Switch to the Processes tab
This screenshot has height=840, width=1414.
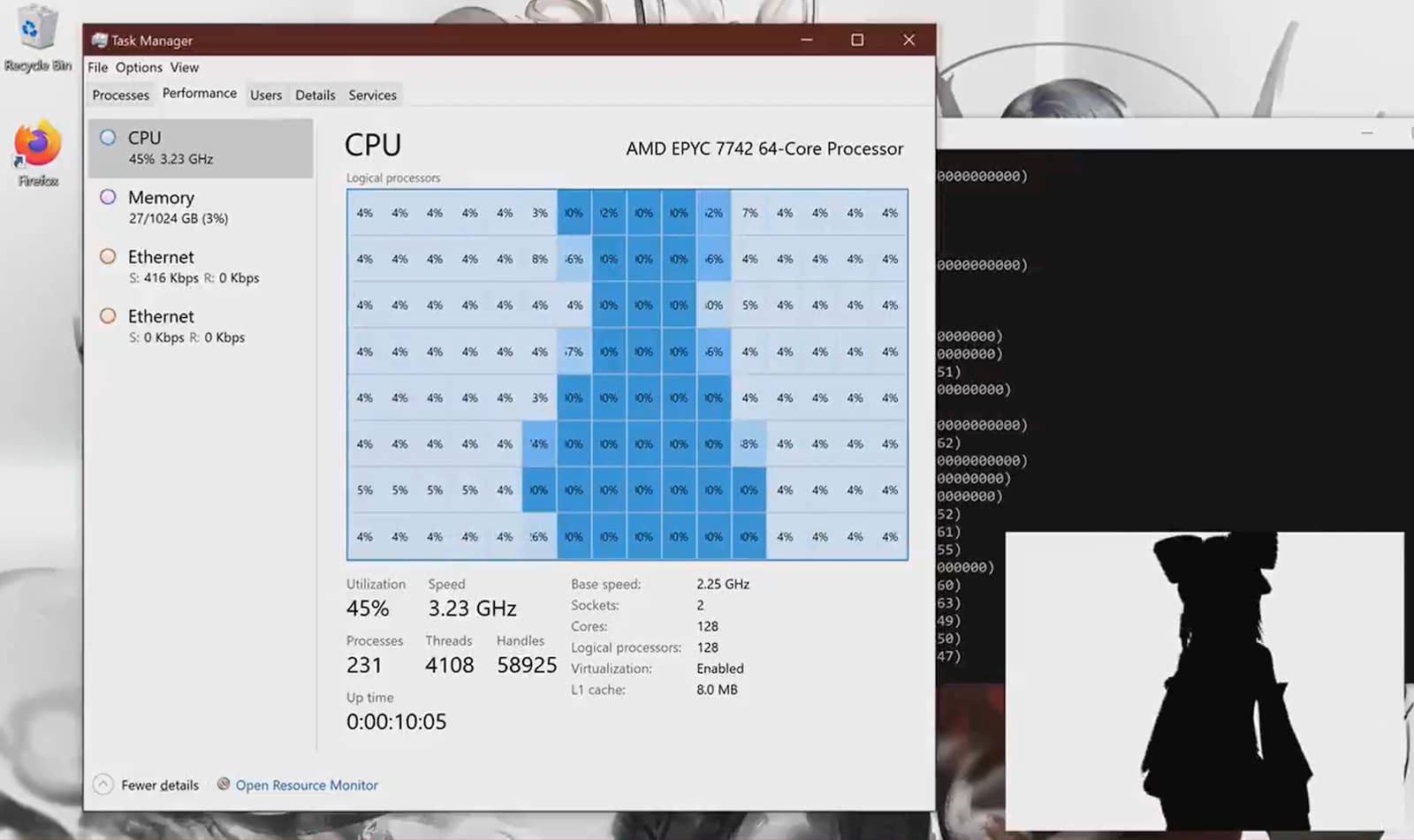point(120,95)
